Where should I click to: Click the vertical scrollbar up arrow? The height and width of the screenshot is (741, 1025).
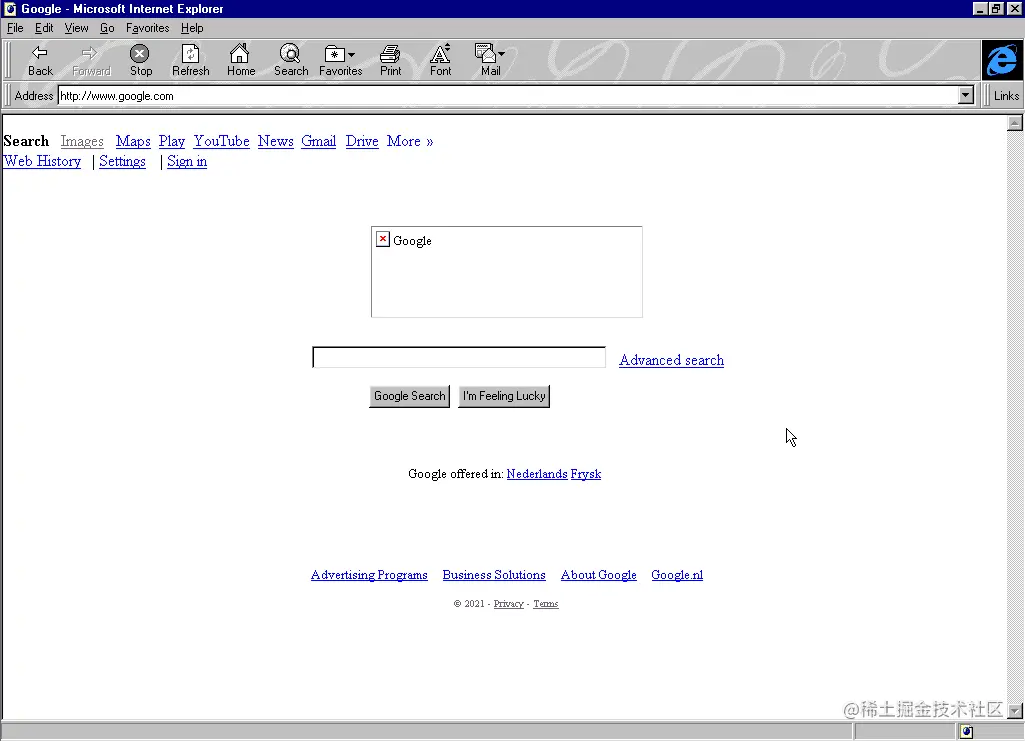(1015, 123)
